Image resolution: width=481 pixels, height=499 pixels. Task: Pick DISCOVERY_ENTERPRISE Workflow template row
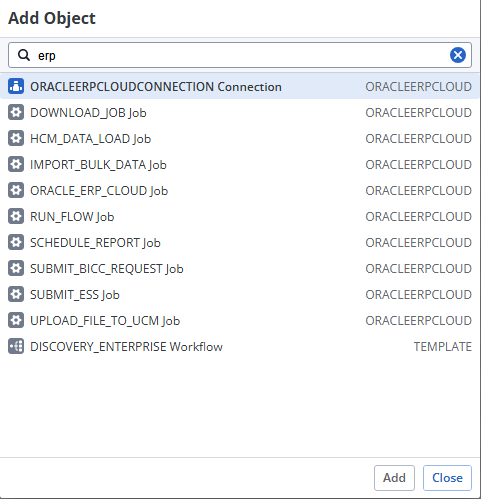[x=240, y=346]
